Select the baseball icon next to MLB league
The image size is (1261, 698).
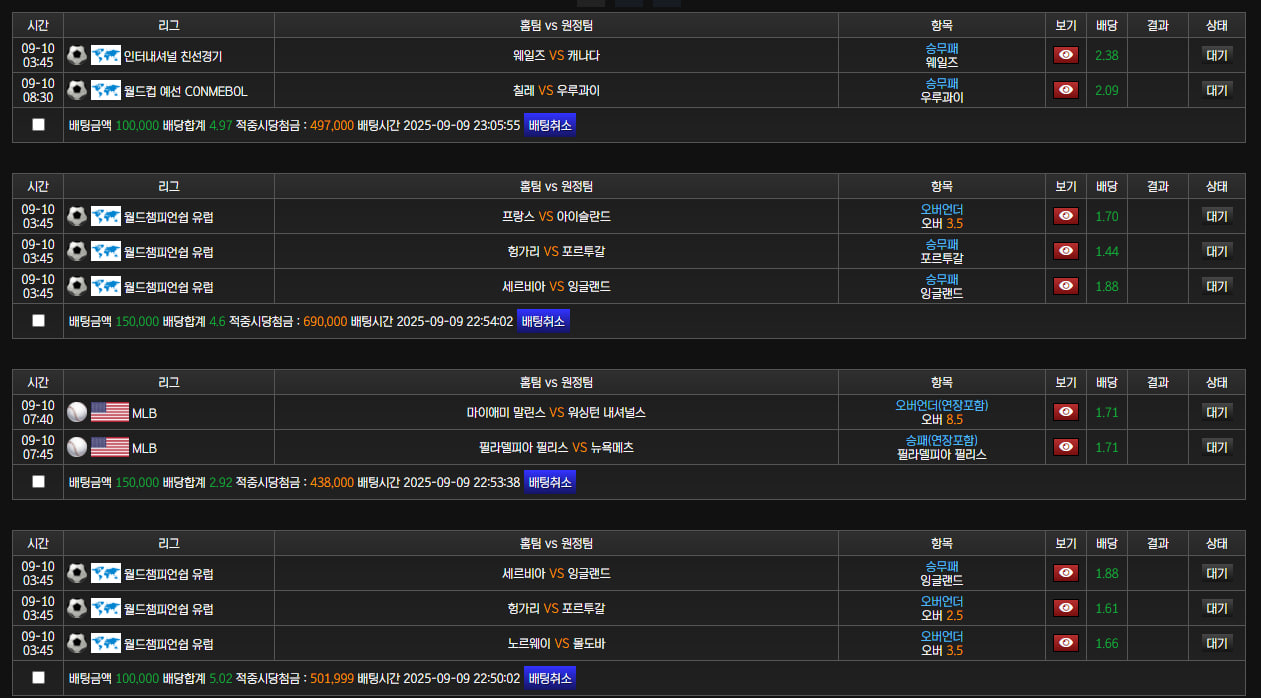click(x=77, y=411)
